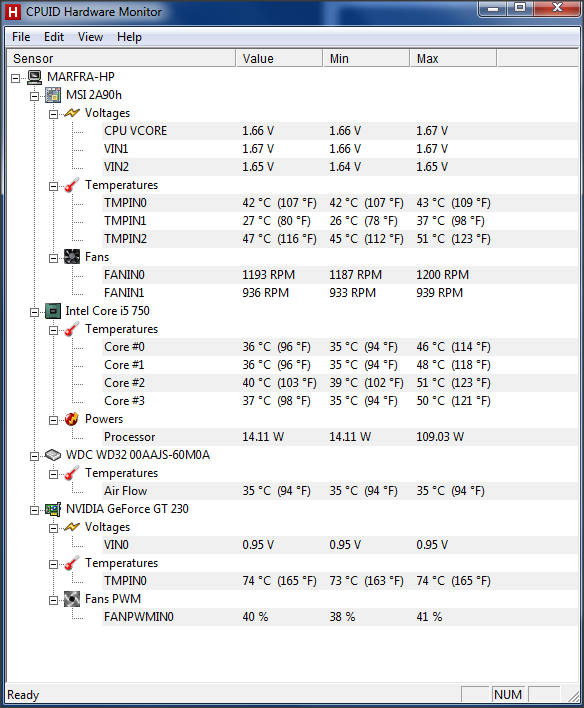Open the Help menu

click(x=129, y=37)
